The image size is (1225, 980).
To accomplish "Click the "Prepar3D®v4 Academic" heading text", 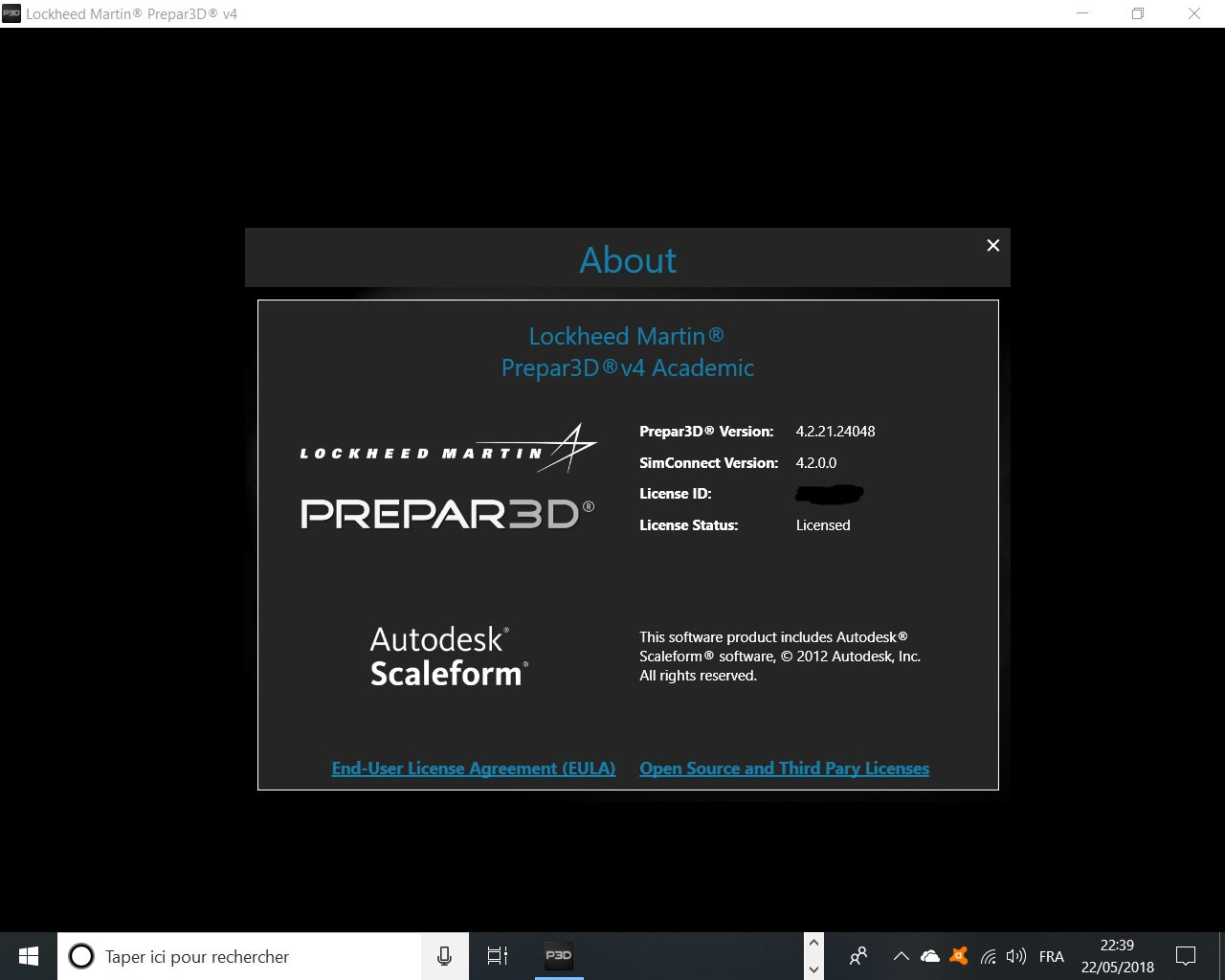I will coord(628,368).
